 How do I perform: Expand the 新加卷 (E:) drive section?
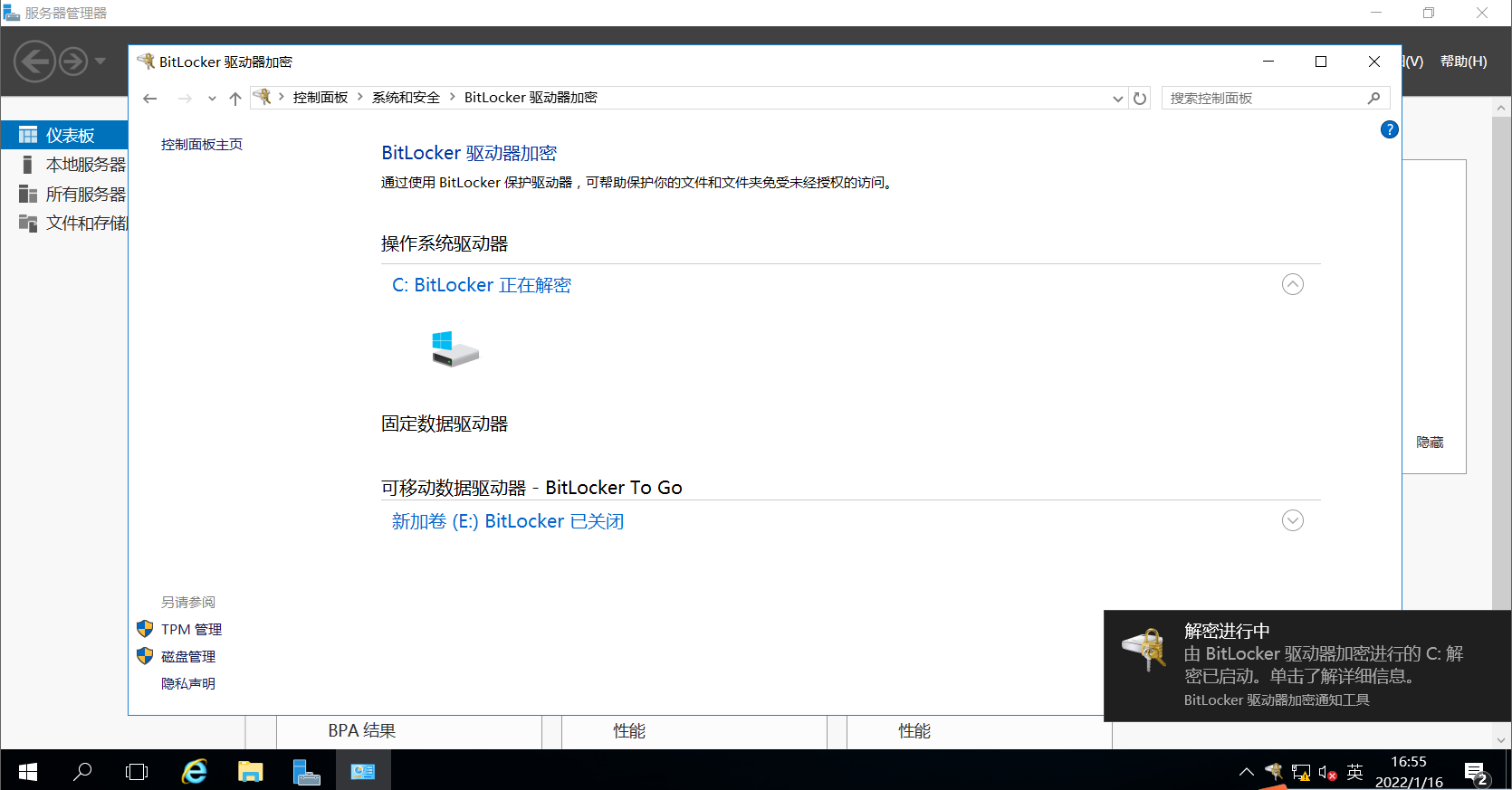pyautogui.click(x=1293, y=520)
